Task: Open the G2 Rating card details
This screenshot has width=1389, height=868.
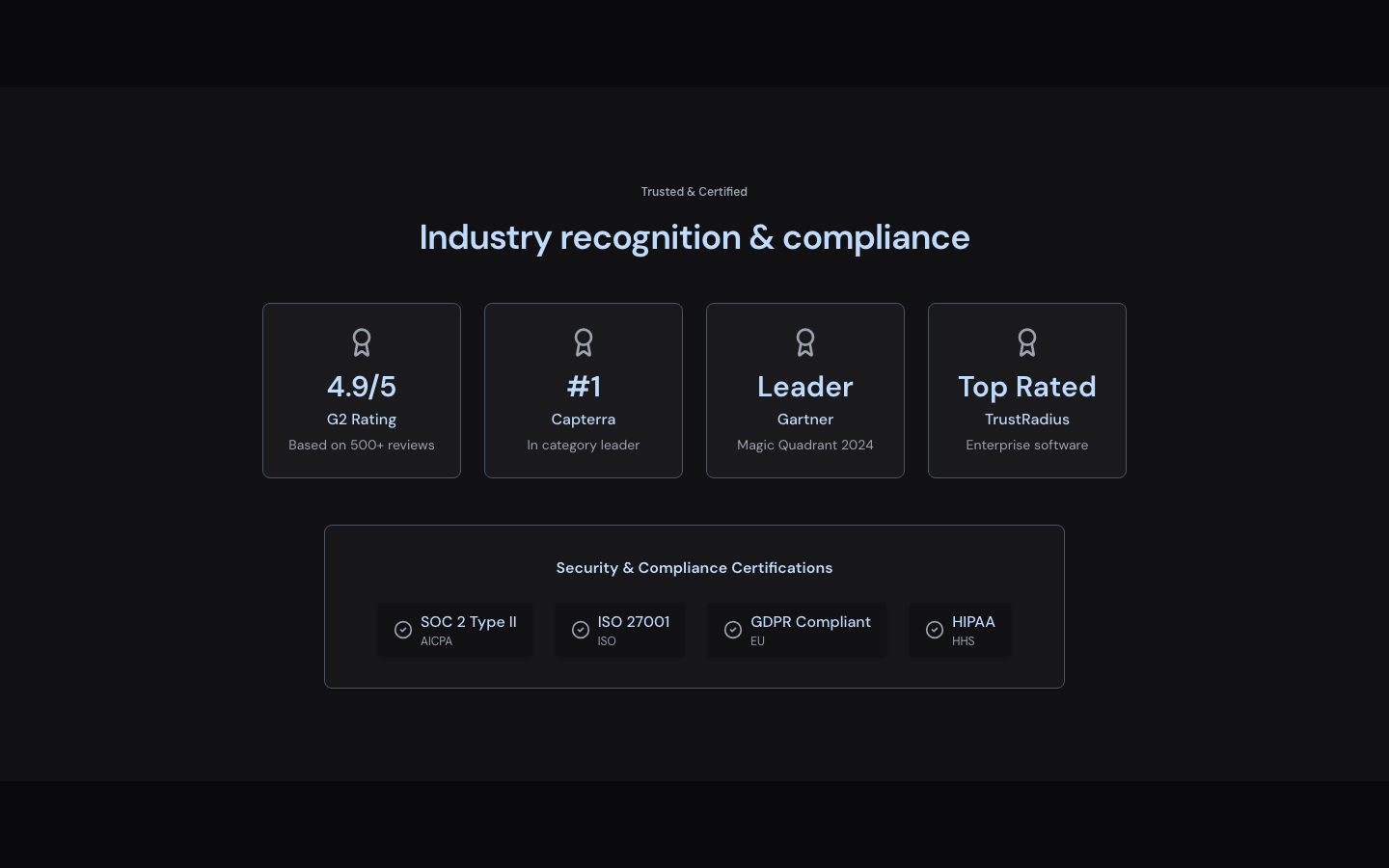Action: coord(362,391)
